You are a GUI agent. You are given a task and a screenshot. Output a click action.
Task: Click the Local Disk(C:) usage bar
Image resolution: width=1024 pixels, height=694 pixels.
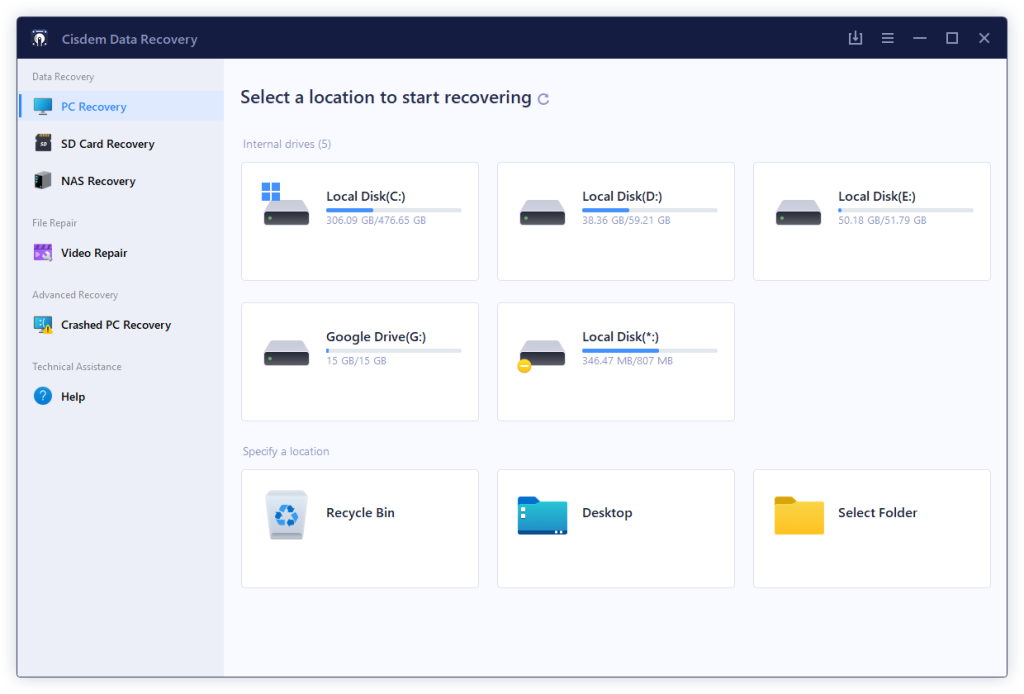click(394, 210)
